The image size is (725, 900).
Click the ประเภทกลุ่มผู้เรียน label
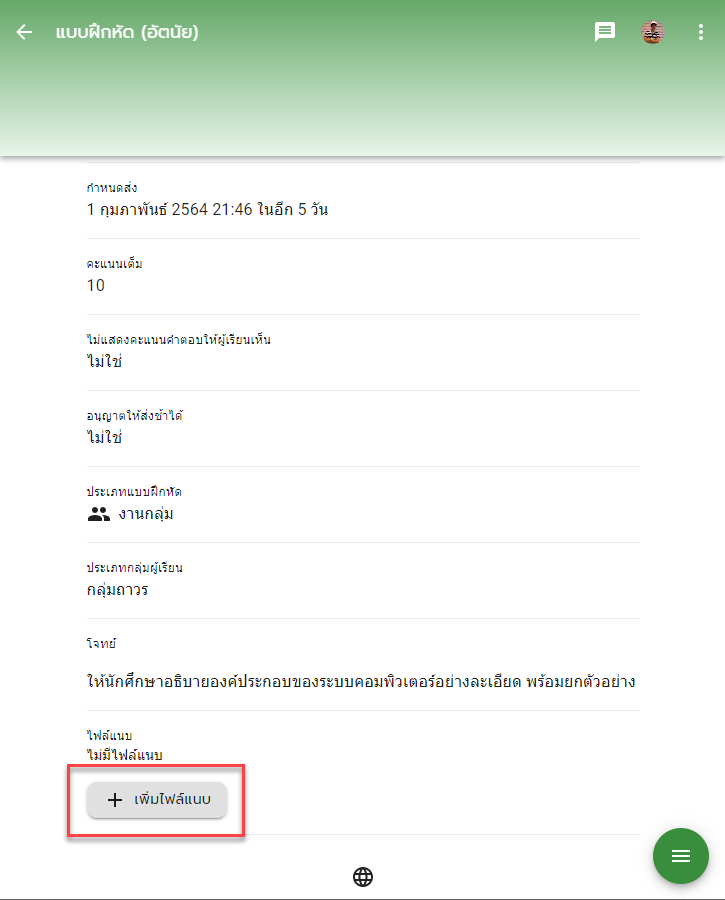click(x=135, y=568)
